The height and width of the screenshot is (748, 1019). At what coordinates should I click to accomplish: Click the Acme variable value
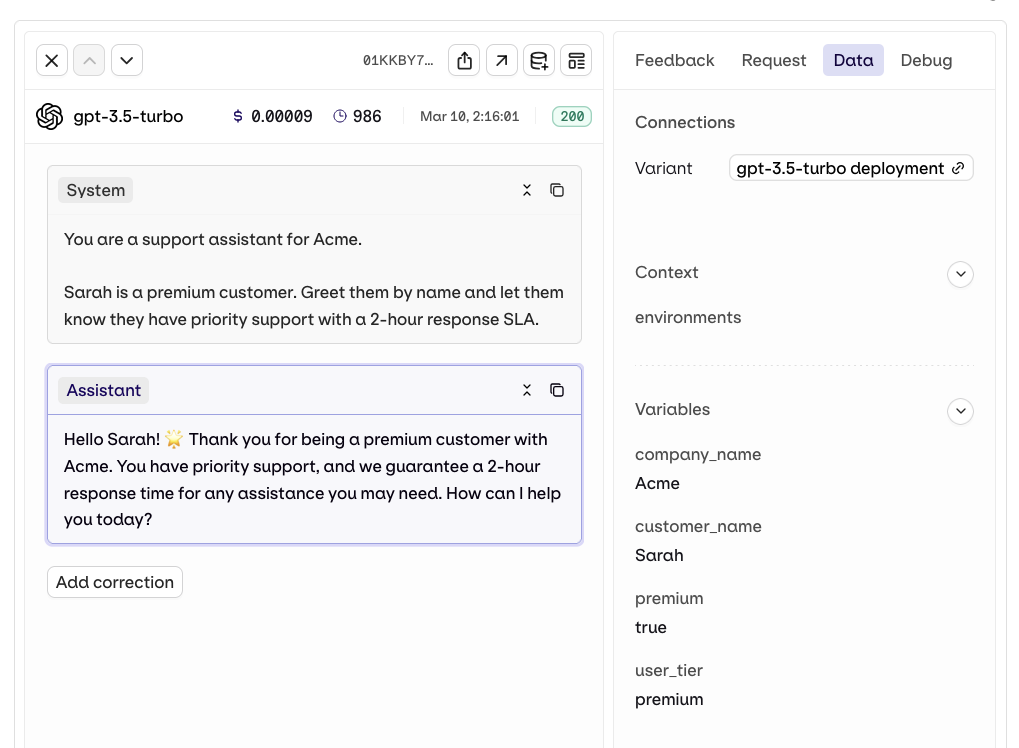click(657, 484)
